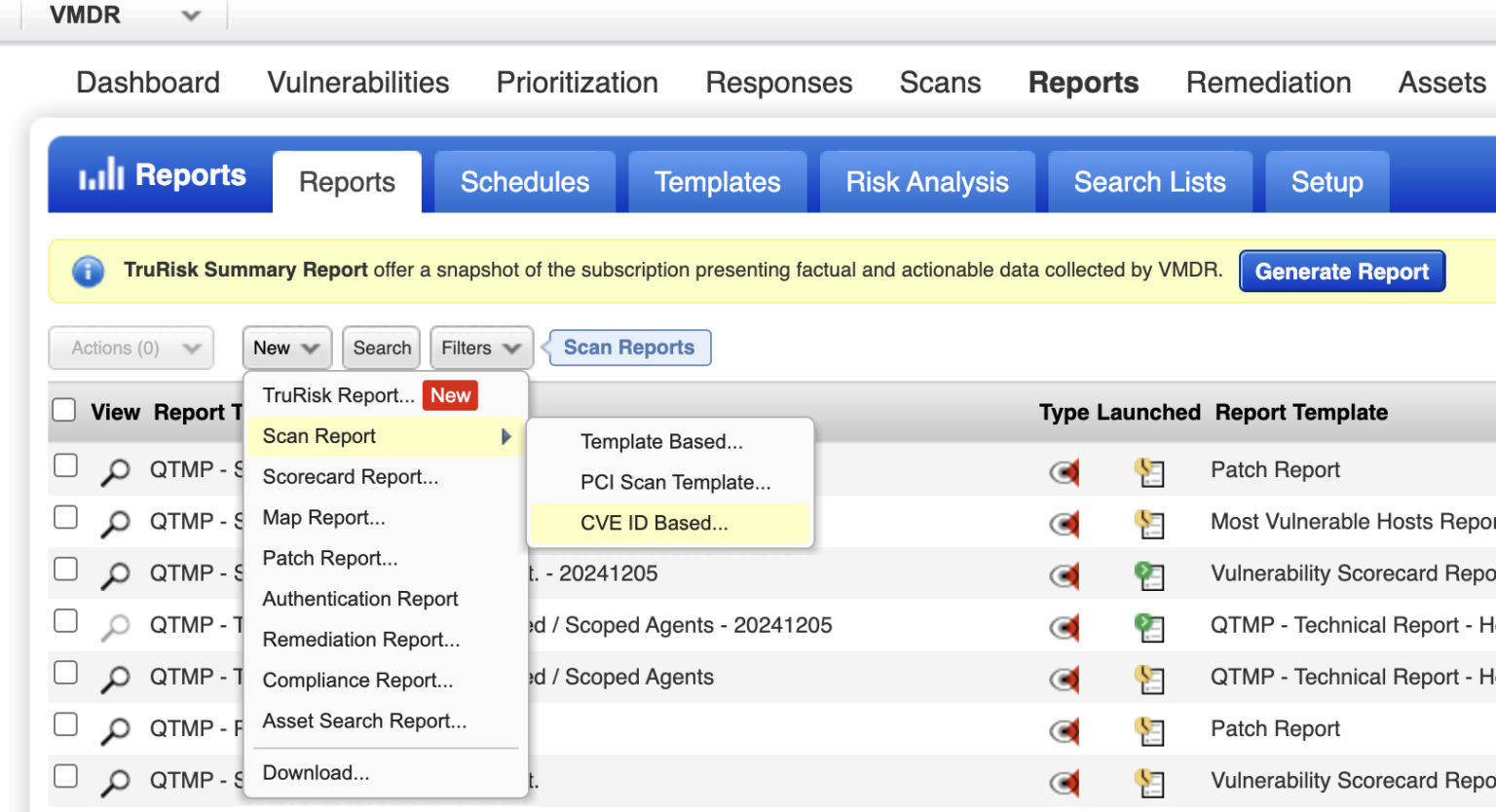The image size is (1496, 812).
Task: Click the blue info icon in TruRisk banner
Action: pos(88,271)
